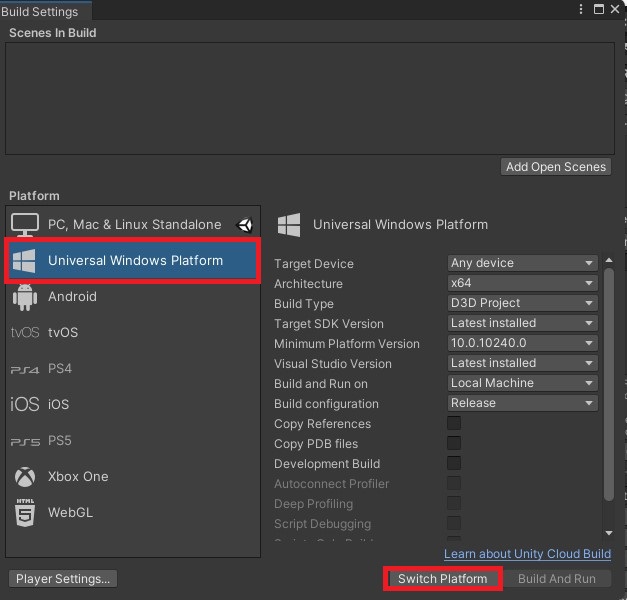Click the iOS platform icon
Screen dimensions: 627x600
pos(25,404)
